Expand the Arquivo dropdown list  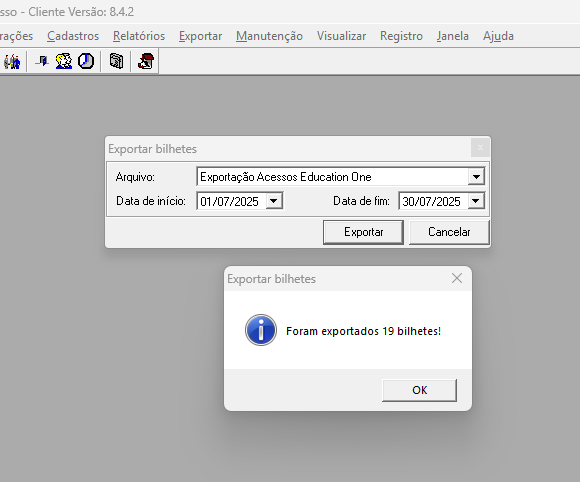pos(476,177)
